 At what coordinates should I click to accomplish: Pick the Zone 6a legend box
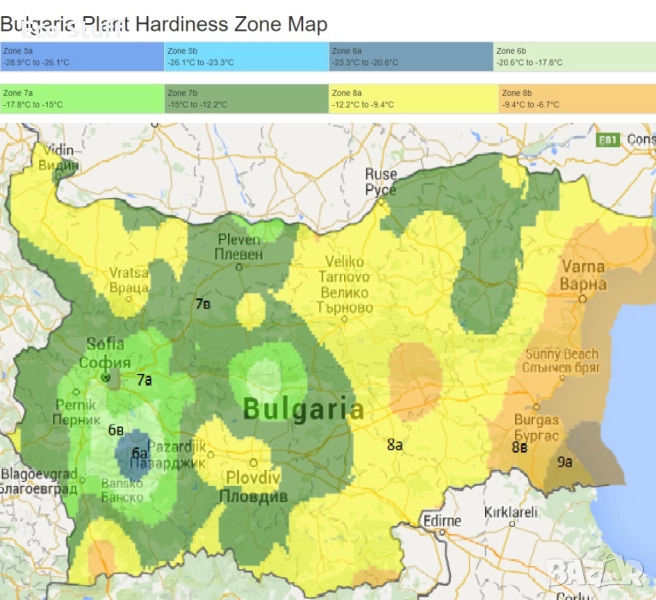[410, 56]
